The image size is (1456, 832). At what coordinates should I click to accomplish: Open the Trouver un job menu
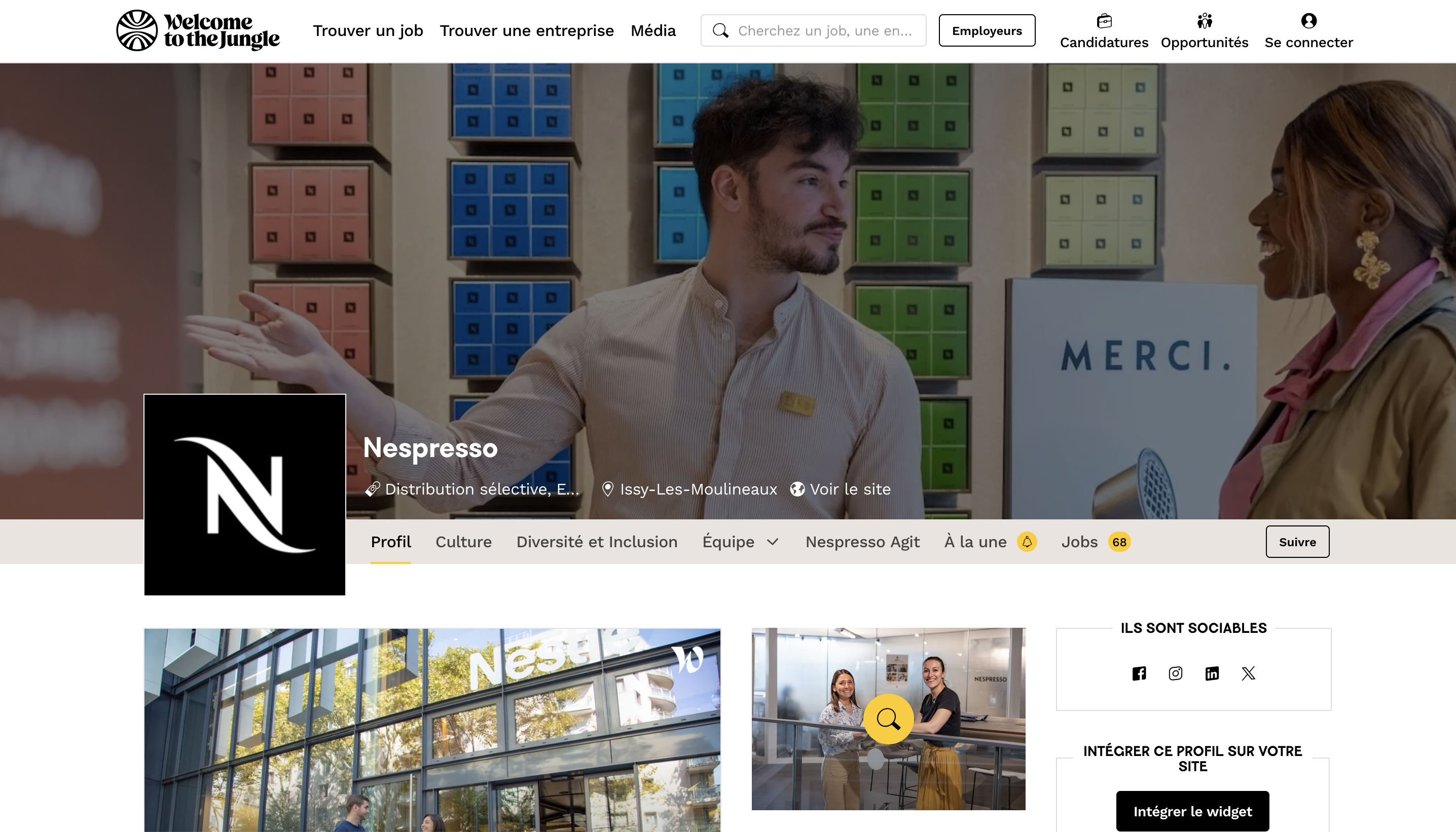click(x=368, y=31)
